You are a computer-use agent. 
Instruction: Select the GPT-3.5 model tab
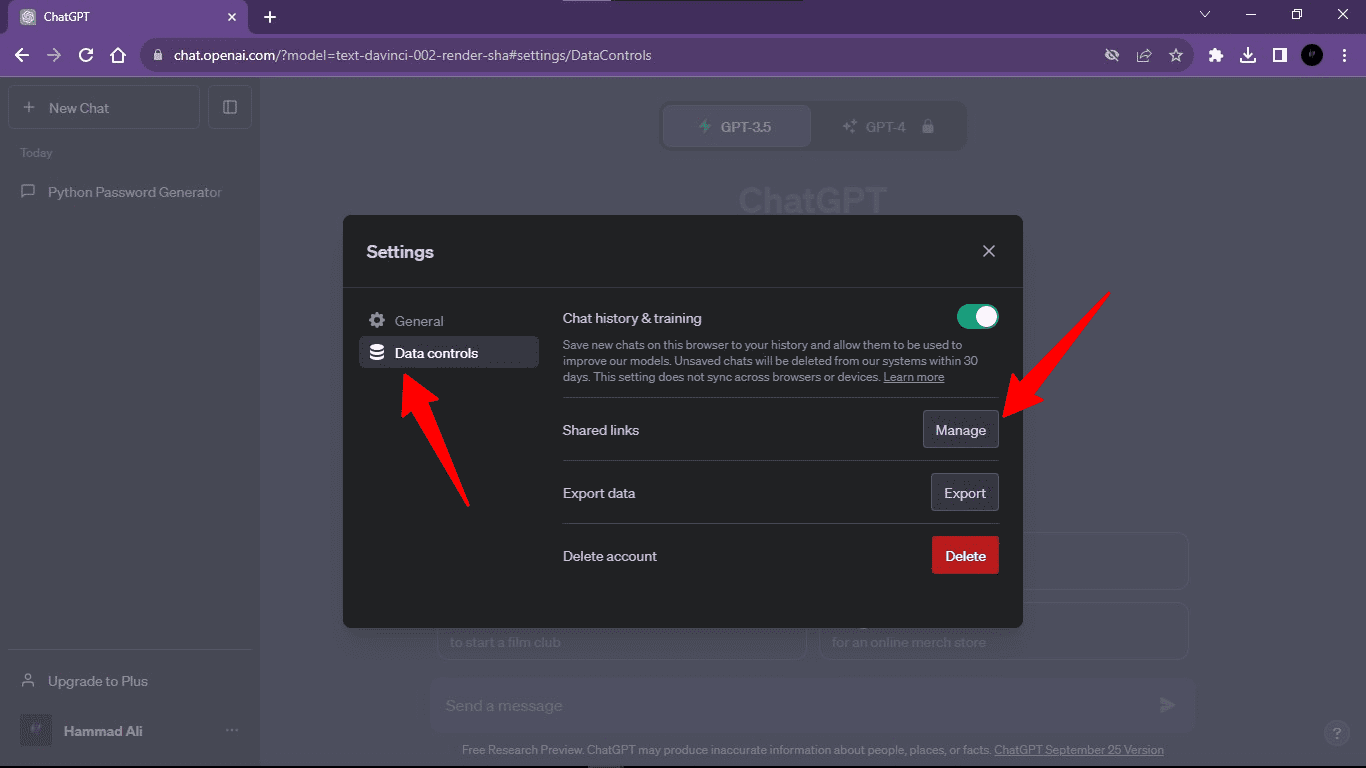point(737,127)
